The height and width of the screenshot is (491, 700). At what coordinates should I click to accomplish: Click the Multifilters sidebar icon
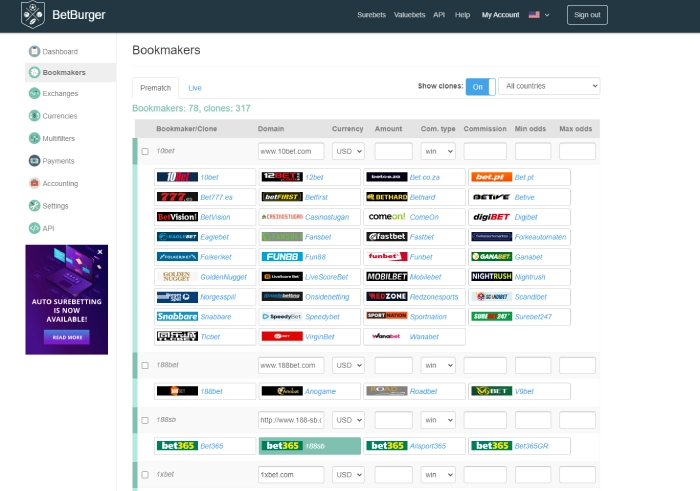tap(35, 138)
